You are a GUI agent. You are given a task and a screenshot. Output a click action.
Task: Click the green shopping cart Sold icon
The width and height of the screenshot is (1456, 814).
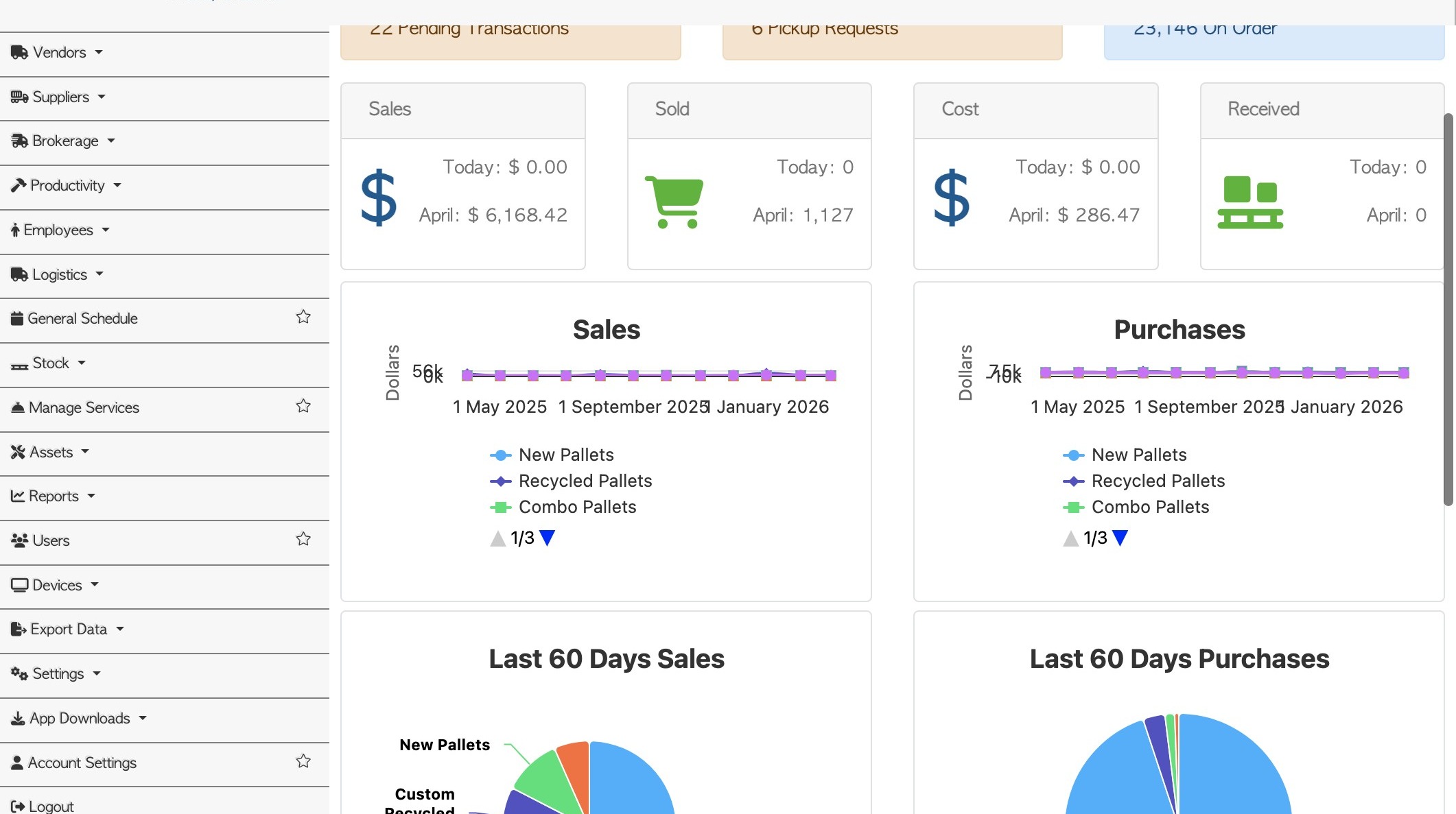[674, 202]
